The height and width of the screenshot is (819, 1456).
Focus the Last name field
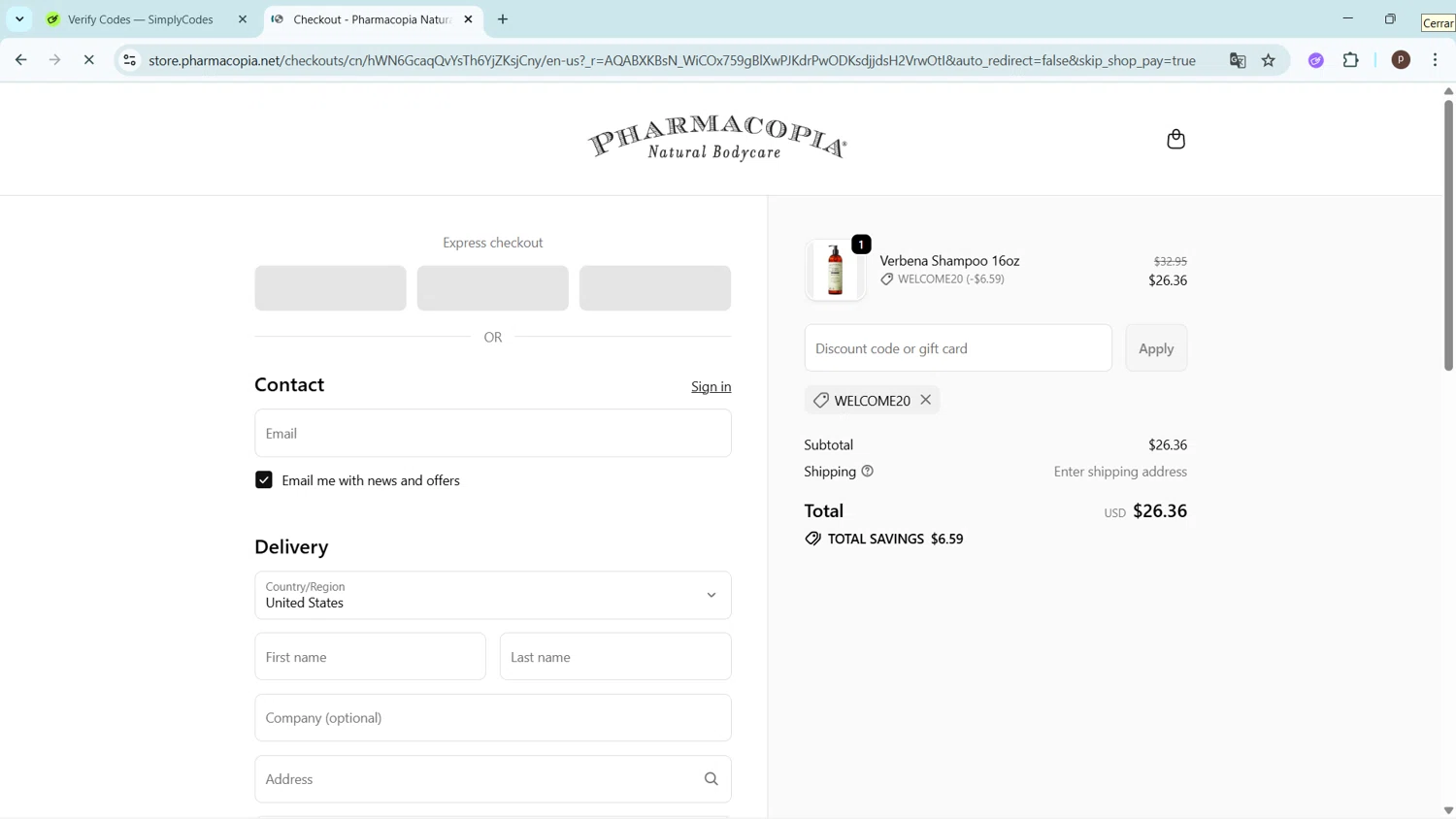[x=615, y=657]
